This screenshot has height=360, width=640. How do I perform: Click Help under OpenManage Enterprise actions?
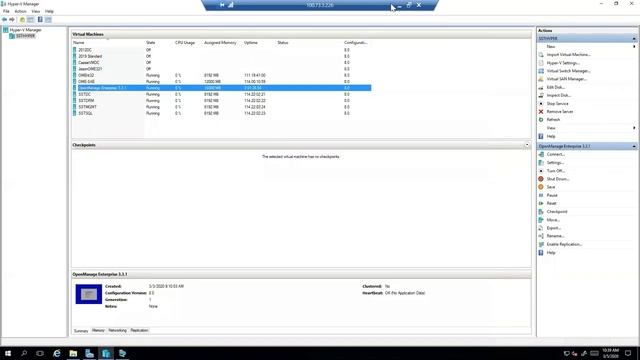coord(551,253)
